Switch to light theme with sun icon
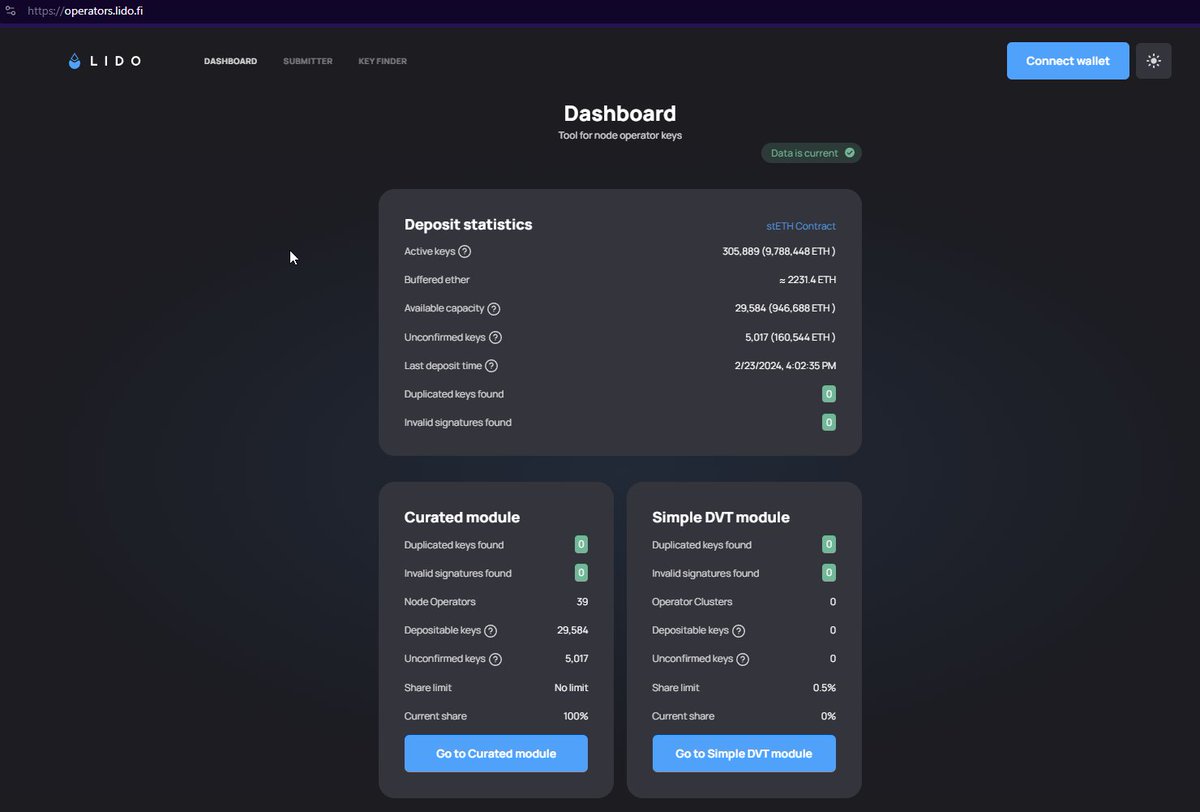1200x812 pixels. coord(1153,61)
